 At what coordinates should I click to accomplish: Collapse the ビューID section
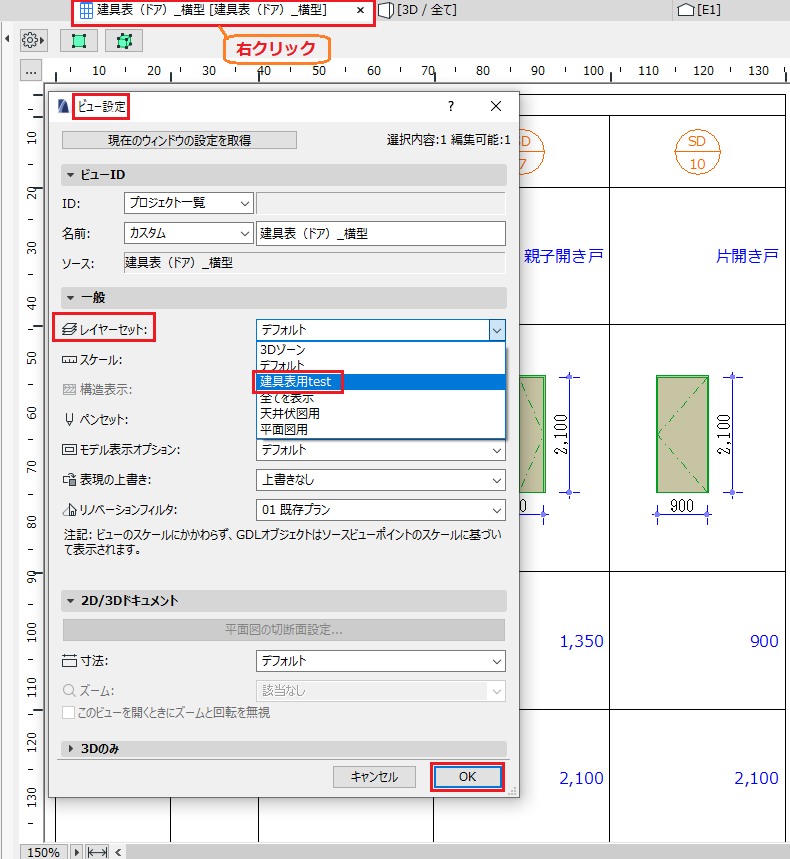[x=70, y=175]
